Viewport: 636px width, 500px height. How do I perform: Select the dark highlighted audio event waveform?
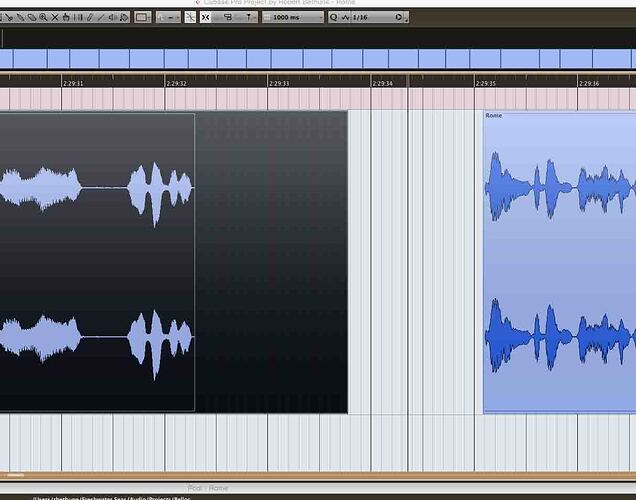point(97,262)
